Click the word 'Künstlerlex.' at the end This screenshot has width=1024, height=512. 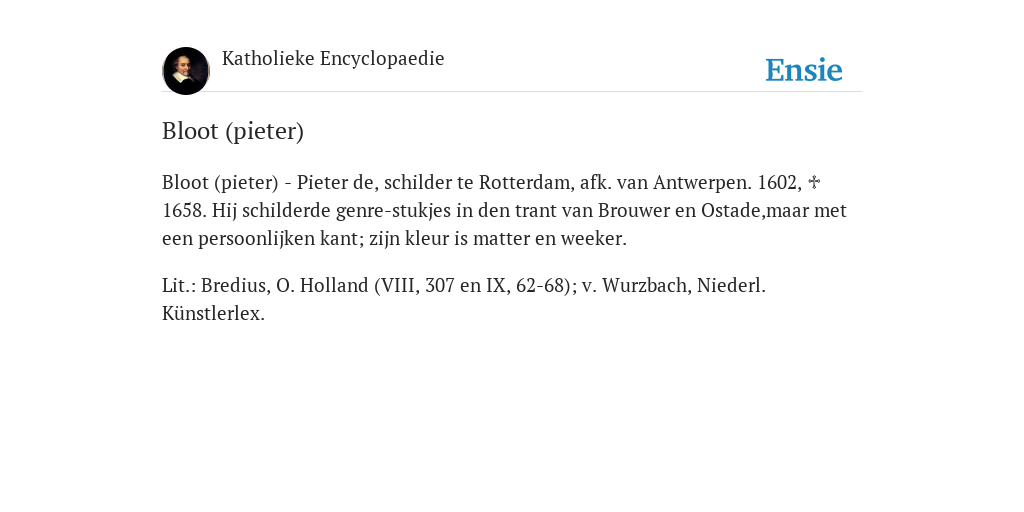pyautogui.click(x=213, y=313)
